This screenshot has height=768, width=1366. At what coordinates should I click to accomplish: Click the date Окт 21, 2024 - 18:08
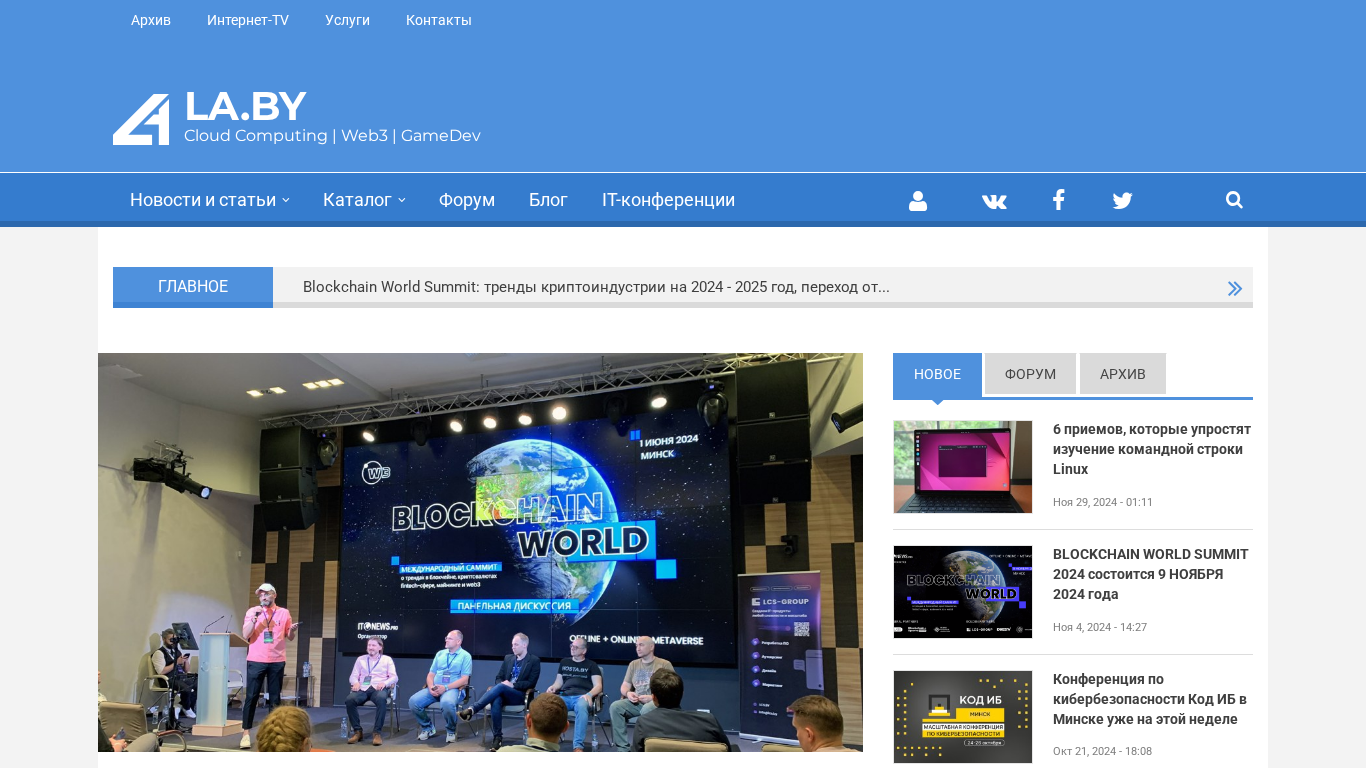[1102, 751]
